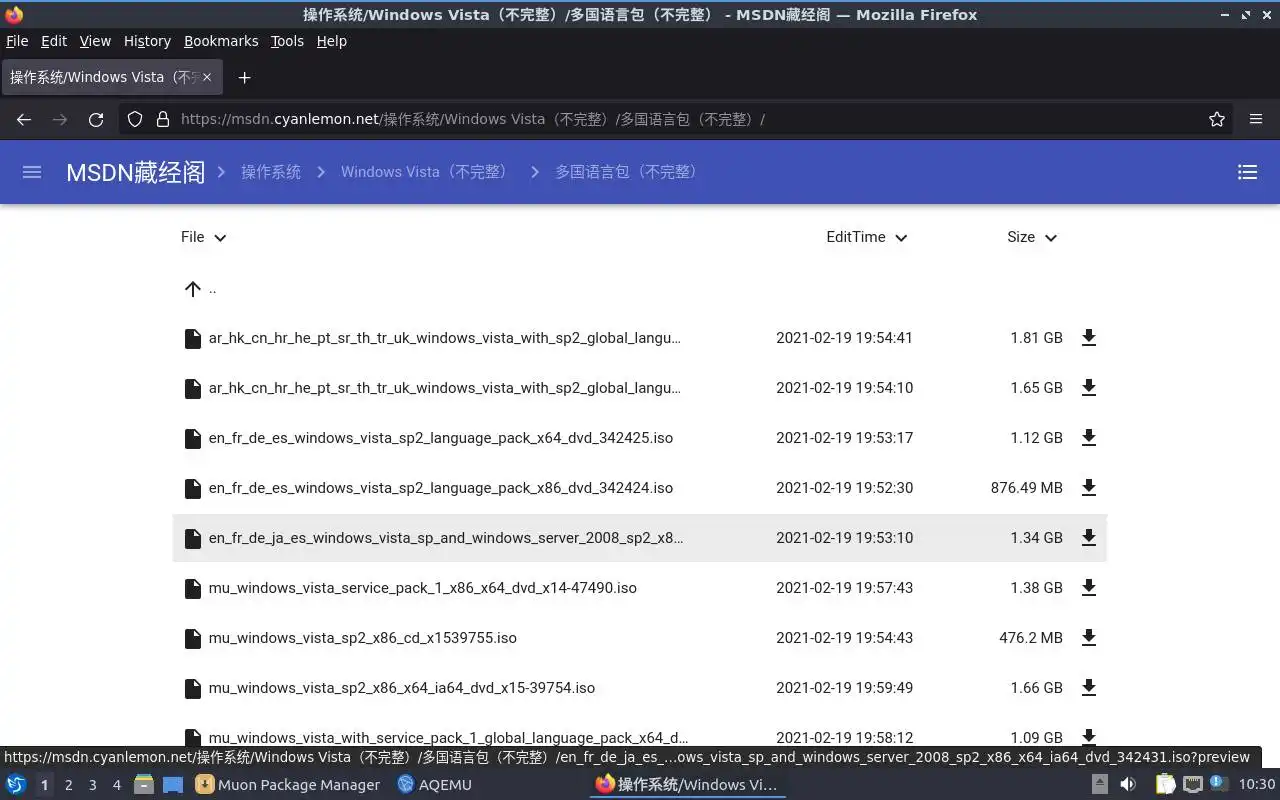This screenshot has width=1280, height=800.
Task: Open mu_windows_vista_sp2_x86_x64_ia64_dvd_x15-39754.iso entry
Action: (402, 688)
